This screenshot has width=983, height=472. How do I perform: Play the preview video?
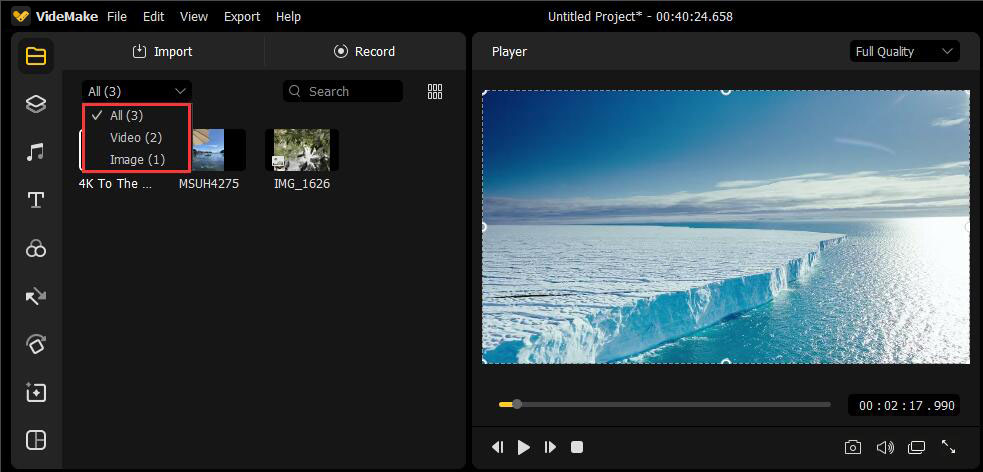(523, 447)
